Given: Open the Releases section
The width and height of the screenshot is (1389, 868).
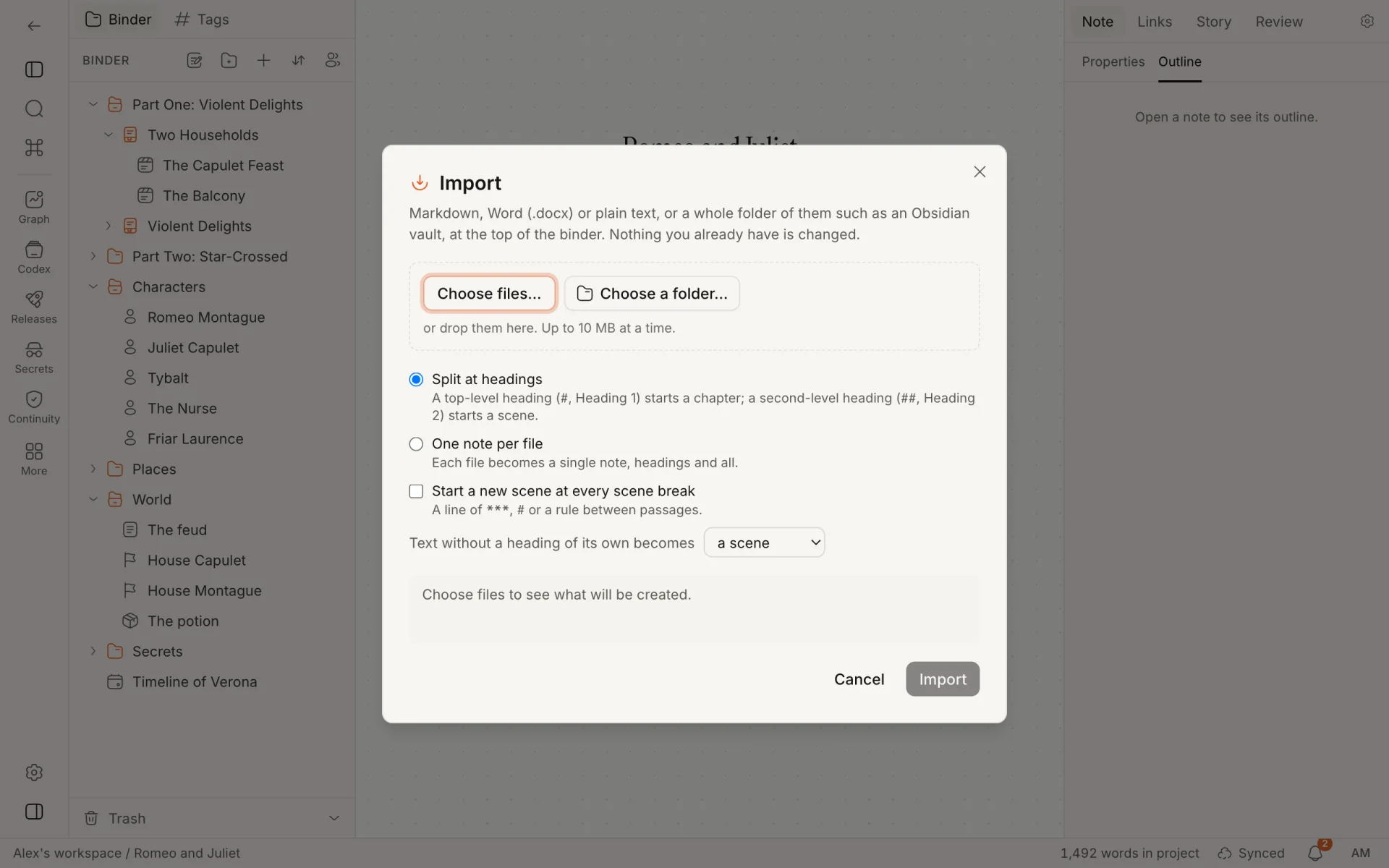Looking at the screenshot, I should 34,307.
